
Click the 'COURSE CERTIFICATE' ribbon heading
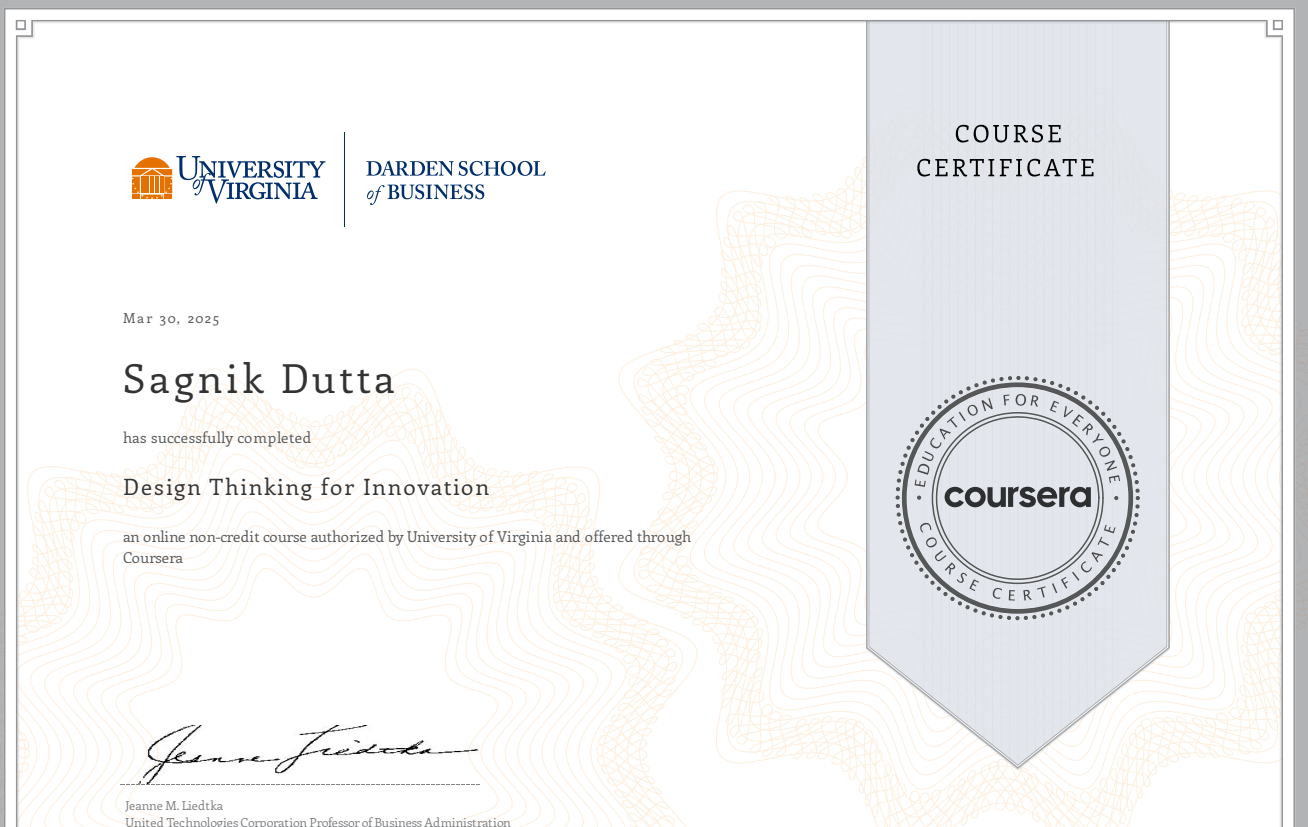pos(1006,151)
